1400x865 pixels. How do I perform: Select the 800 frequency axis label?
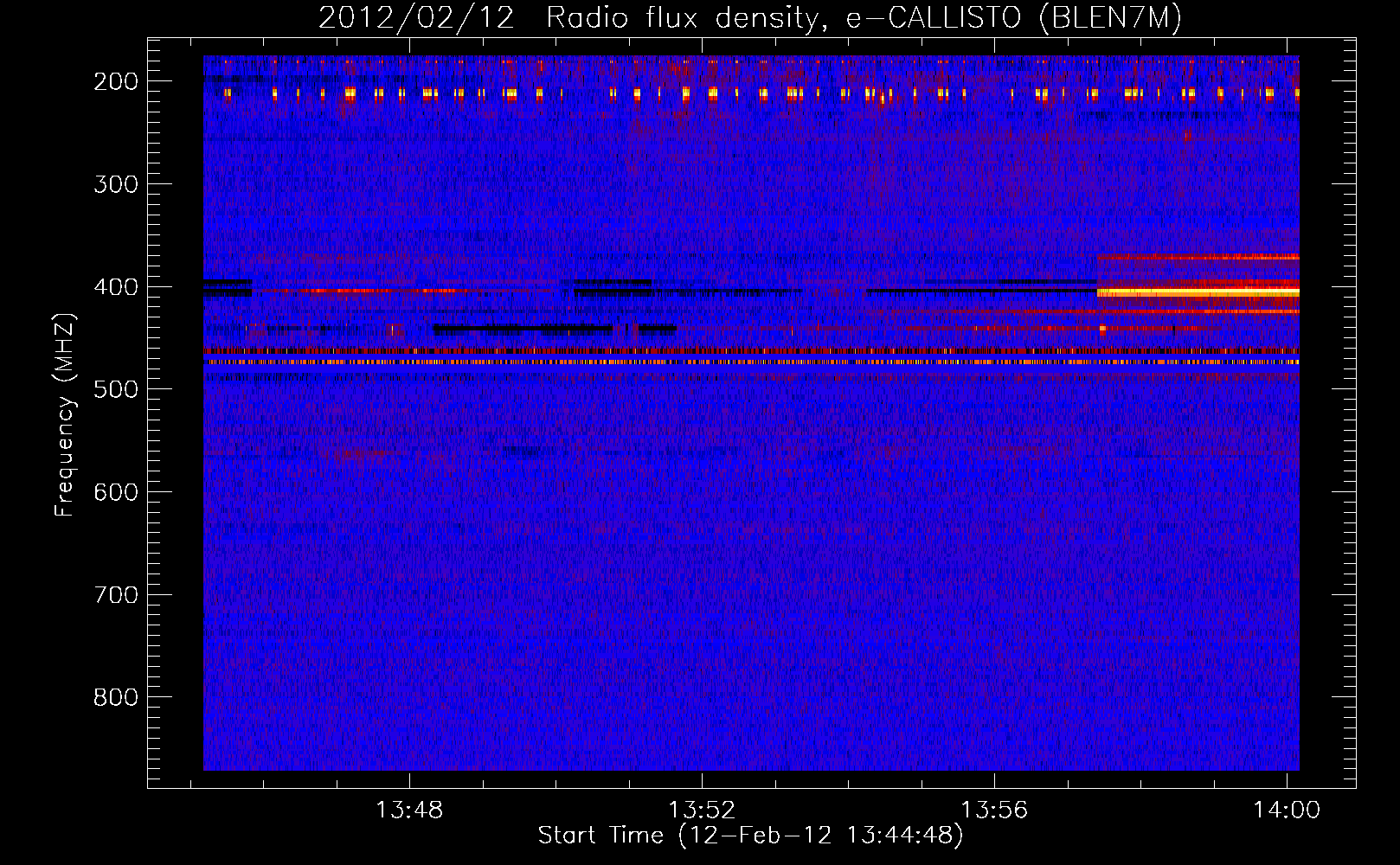click(x=115, y=697)
